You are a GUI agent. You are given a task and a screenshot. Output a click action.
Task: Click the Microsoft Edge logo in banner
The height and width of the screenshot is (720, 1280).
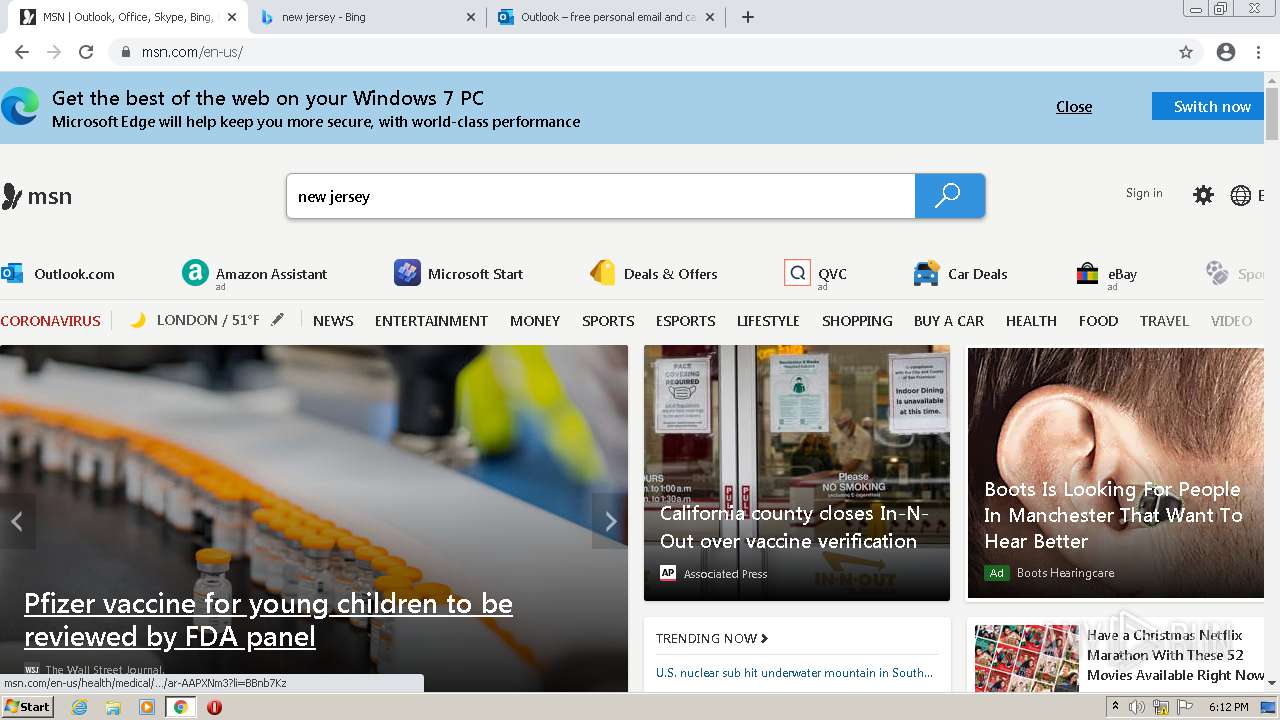pos(20,107)
